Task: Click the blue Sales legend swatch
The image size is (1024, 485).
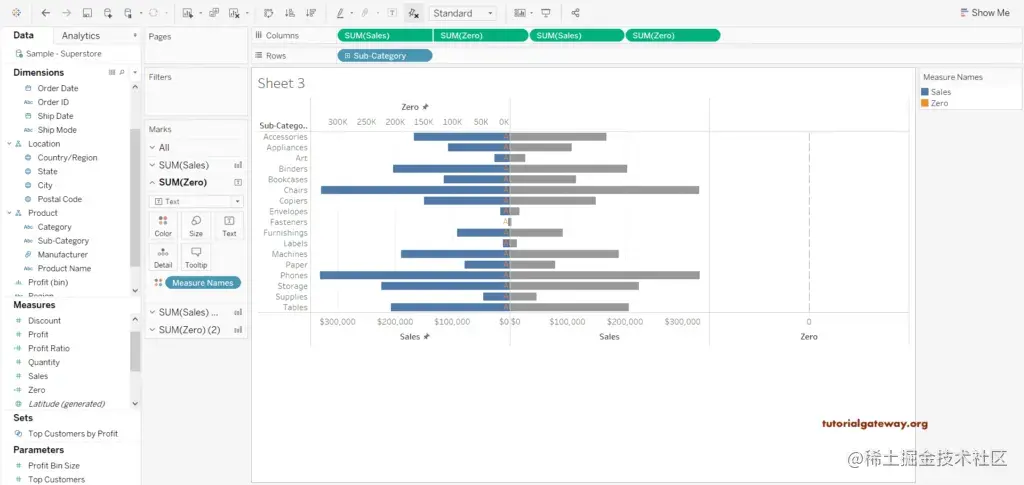Action: (x=925, y=92)
